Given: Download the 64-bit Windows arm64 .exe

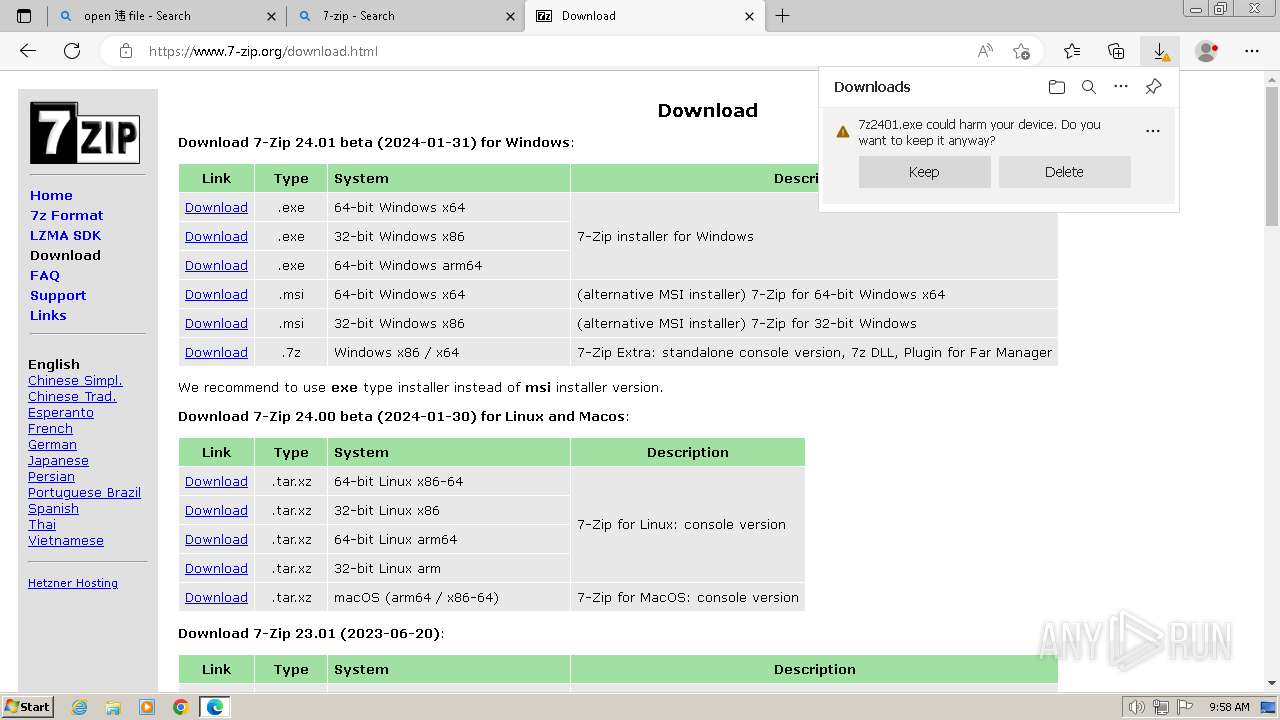Looking at the screenshot, I should point(216,265).
